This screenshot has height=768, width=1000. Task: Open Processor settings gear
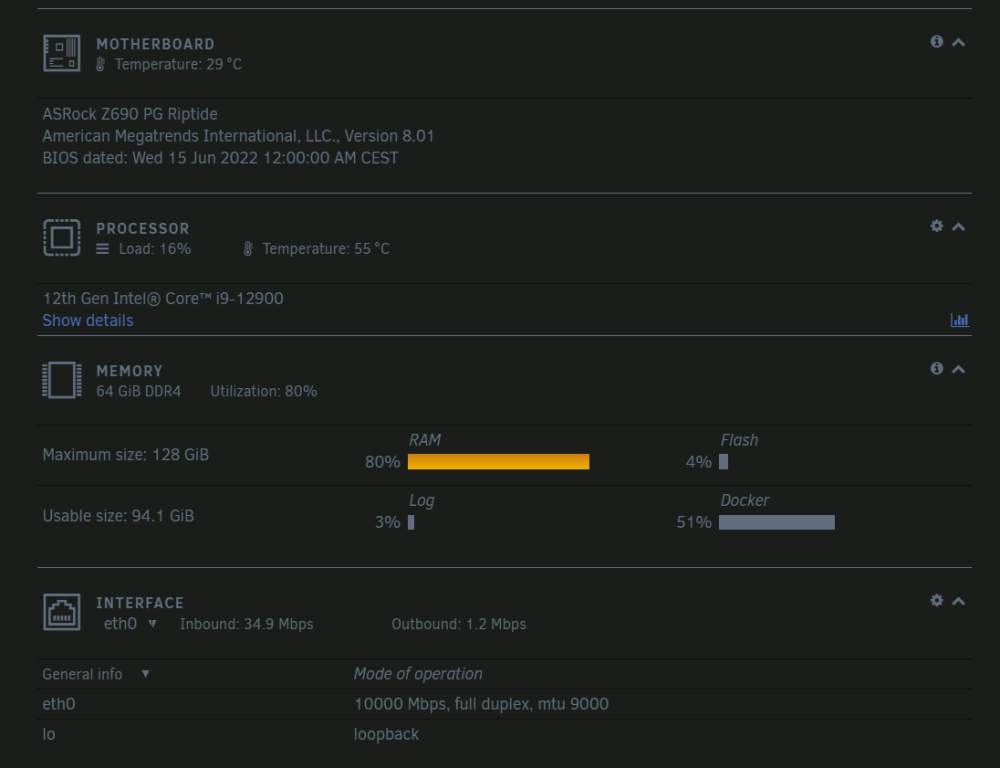[936, 226]
